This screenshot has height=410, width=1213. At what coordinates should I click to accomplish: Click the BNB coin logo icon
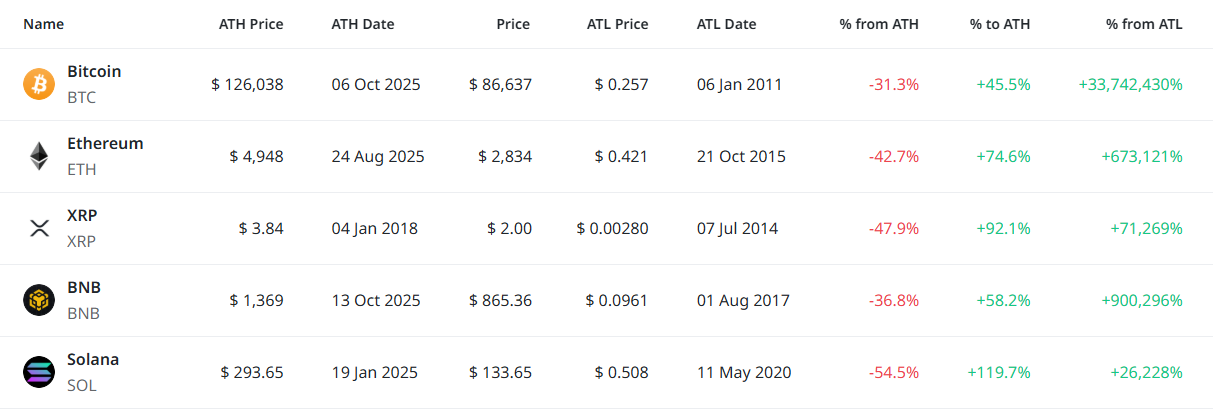[x=39, y=300]
